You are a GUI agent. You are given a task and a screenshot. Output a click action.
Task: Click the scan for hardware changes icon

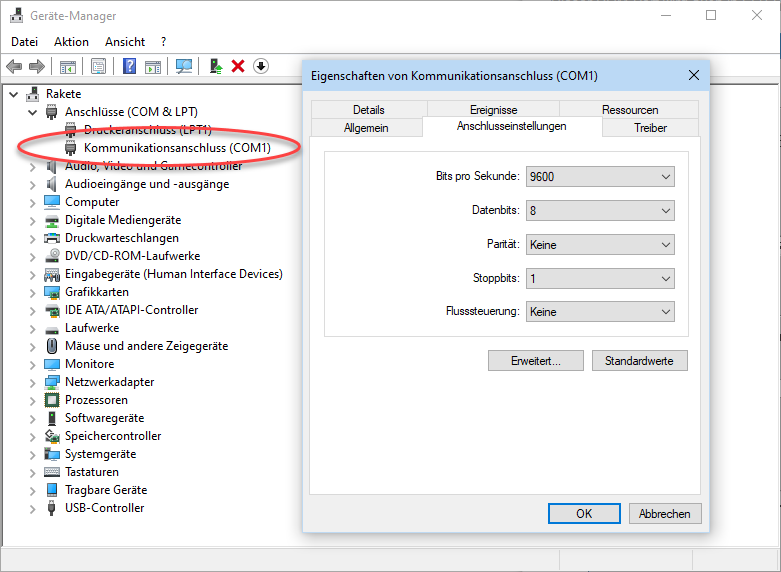tap(184, 66)
